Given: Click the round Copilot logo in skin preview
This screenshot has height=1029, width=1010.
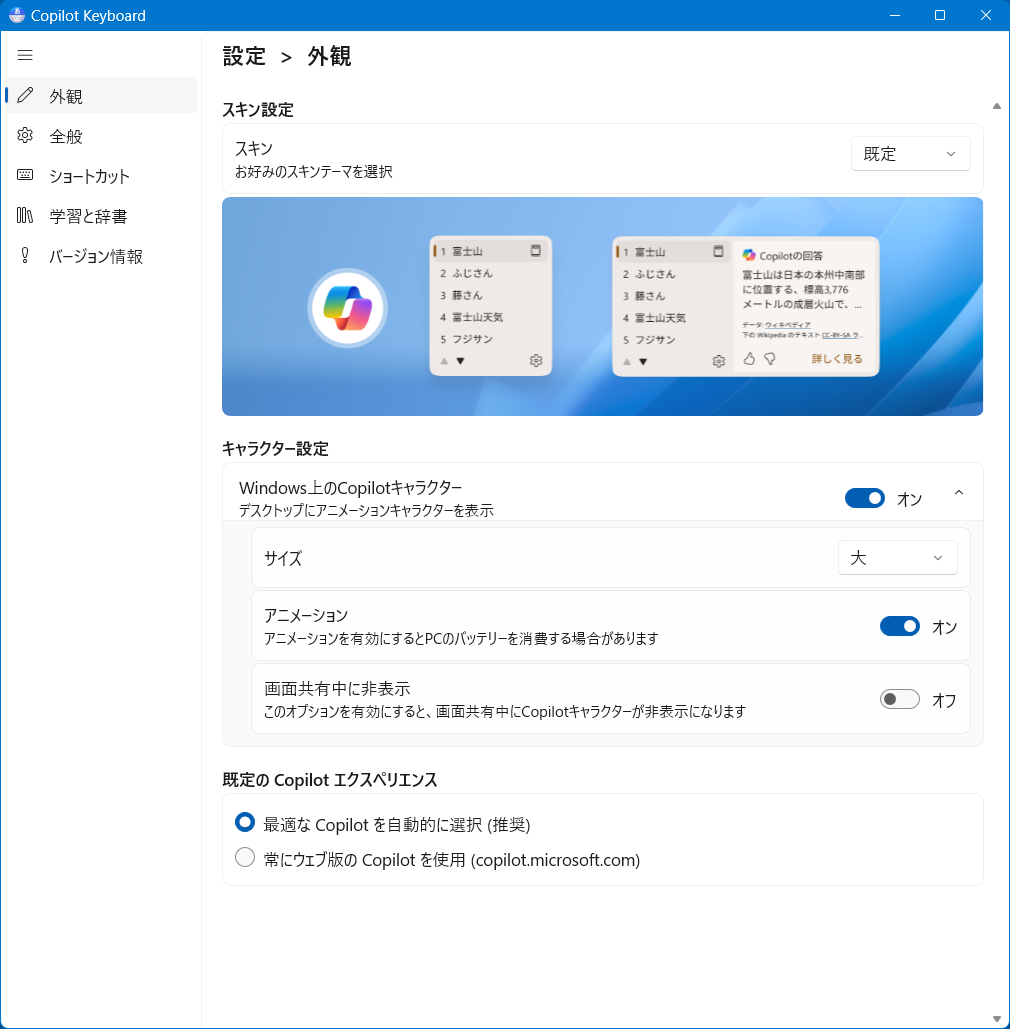Looking at the screenshot, I should point(348,308).
